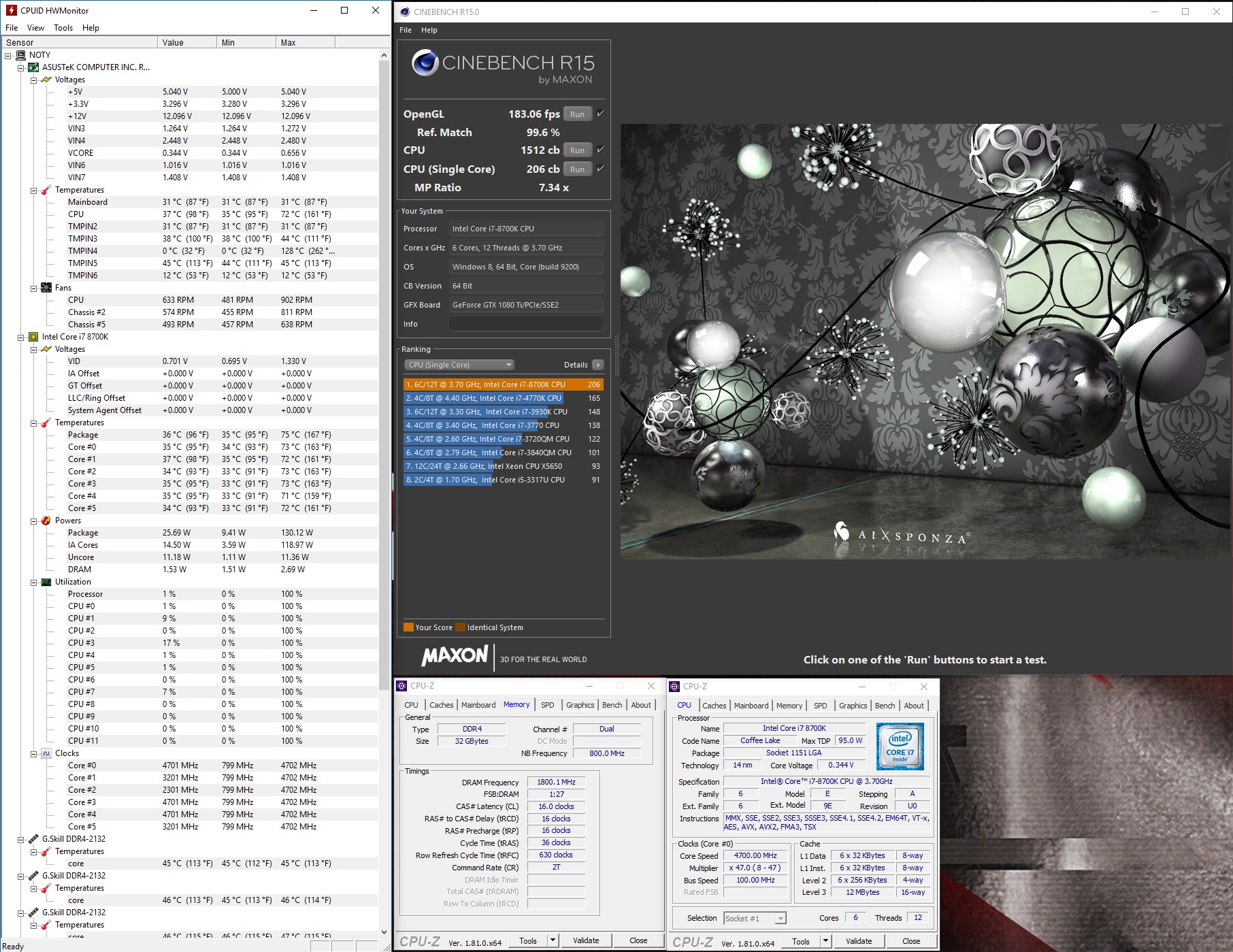1233x952 pixels.
Task: Open HWMonitor View menu
Action: tap(35, 28)
